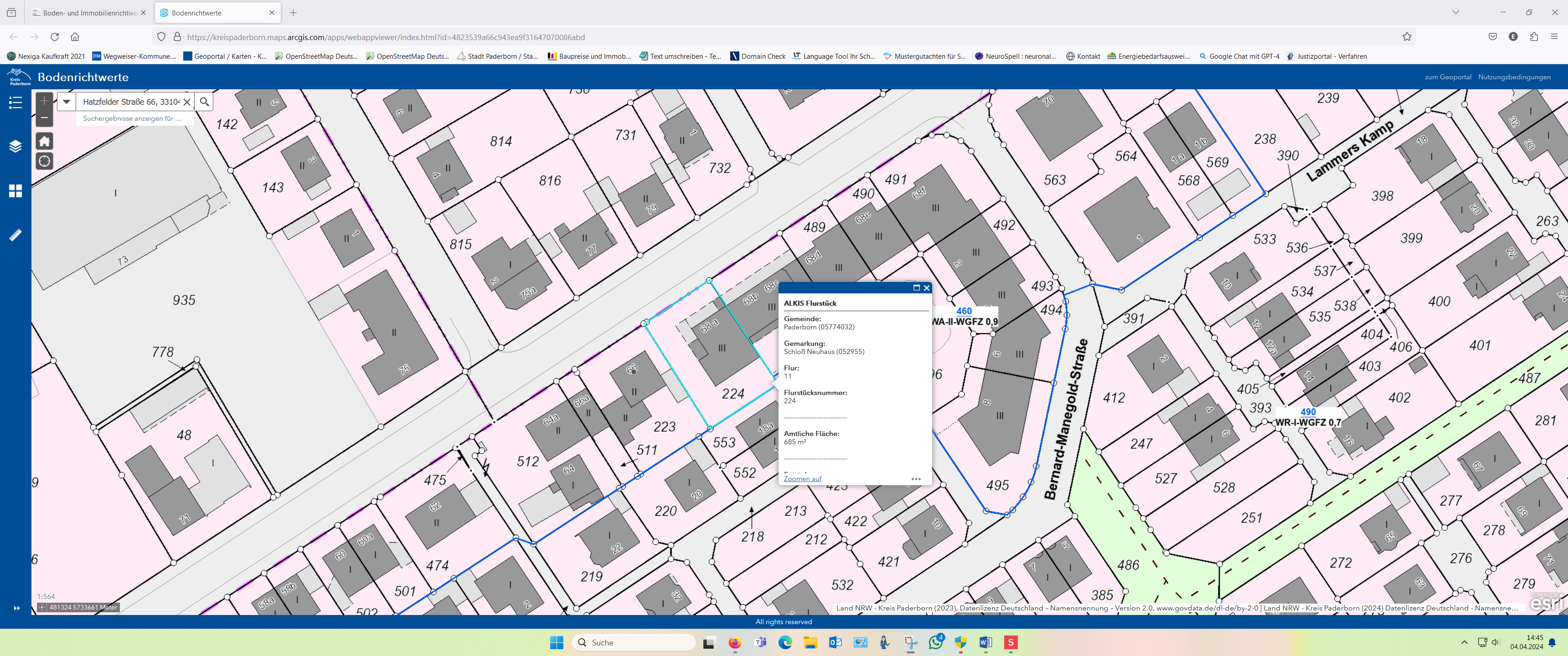Open the measurement ruler tool
This screenshot has width=1568, height=656.
pos(15,235)
